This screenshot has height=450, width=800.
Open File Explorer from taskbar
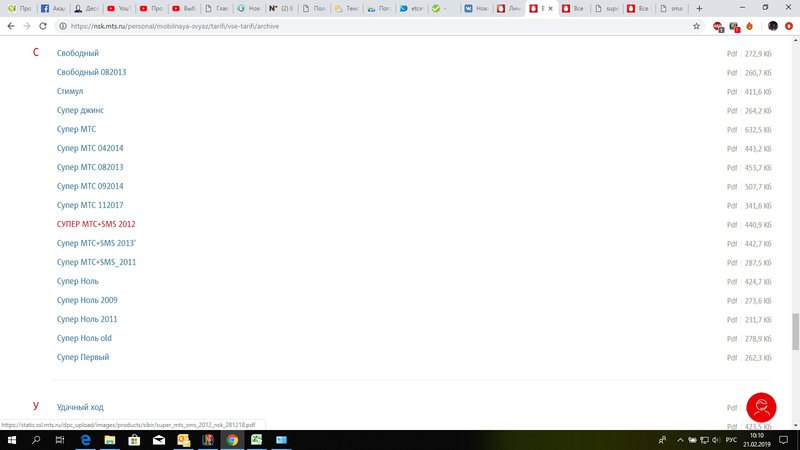(110, 440)
